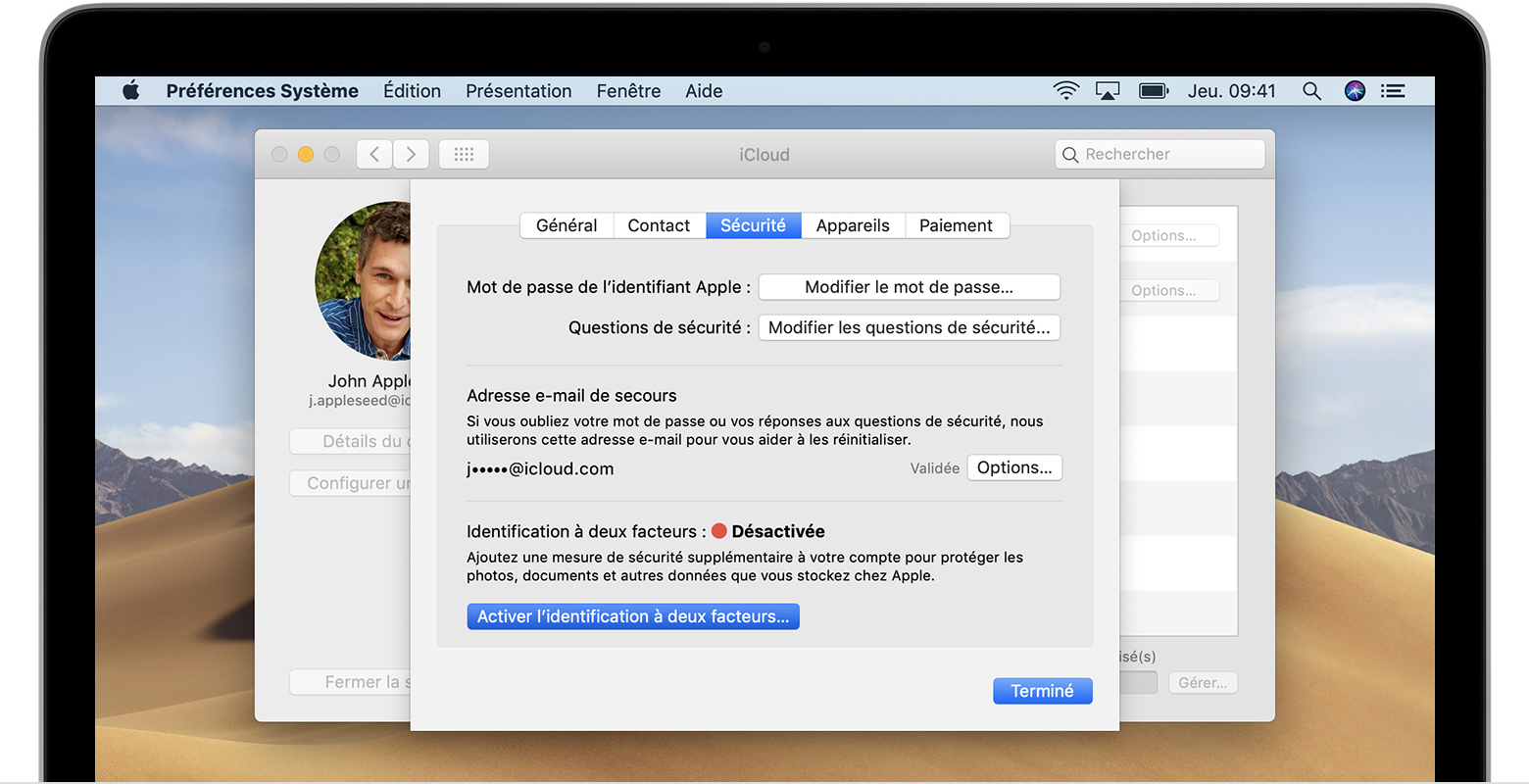The image size is (1529, 784).
Task: Switch to the Contact tab
Action: coord(659,225)
